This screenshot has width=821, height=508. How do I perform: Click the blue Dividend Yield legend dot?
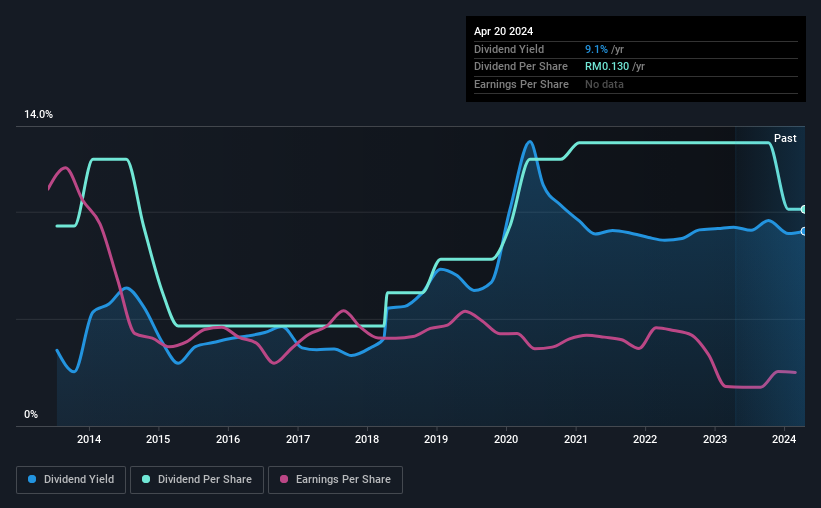(x=32, y=479)
